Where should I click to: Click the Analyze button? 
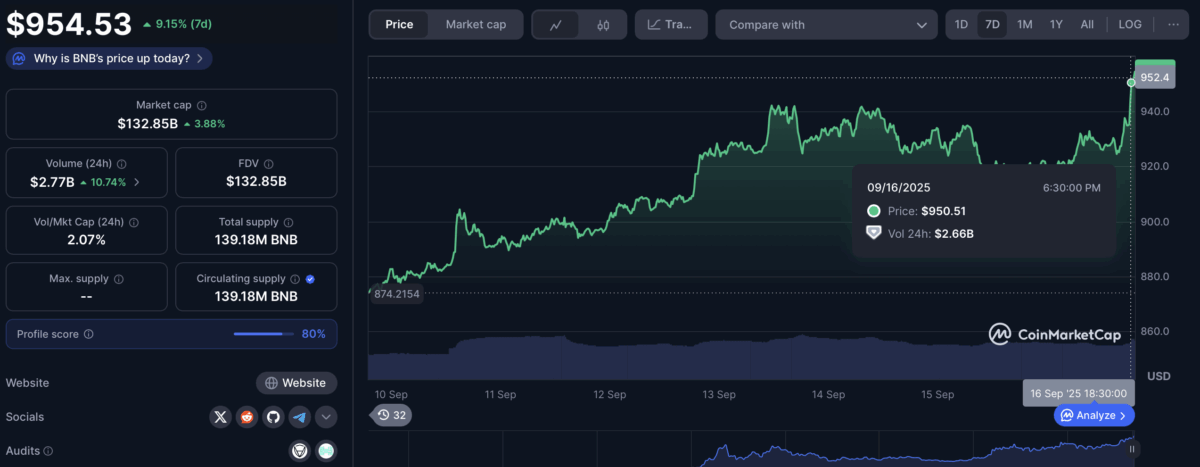(x=1094, y=415)
